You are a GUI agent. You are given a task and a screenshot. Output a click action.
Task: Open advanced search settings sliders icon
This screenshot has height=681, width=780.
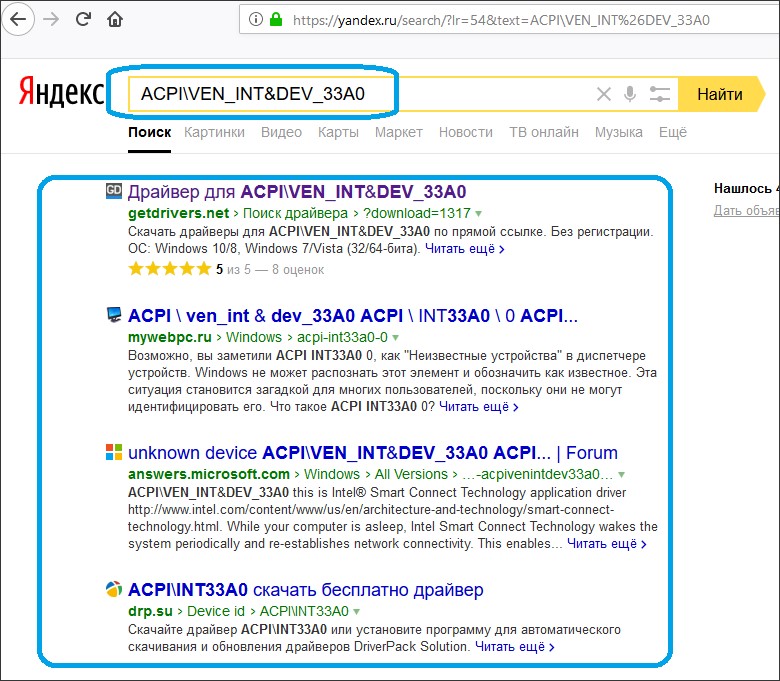659,95
